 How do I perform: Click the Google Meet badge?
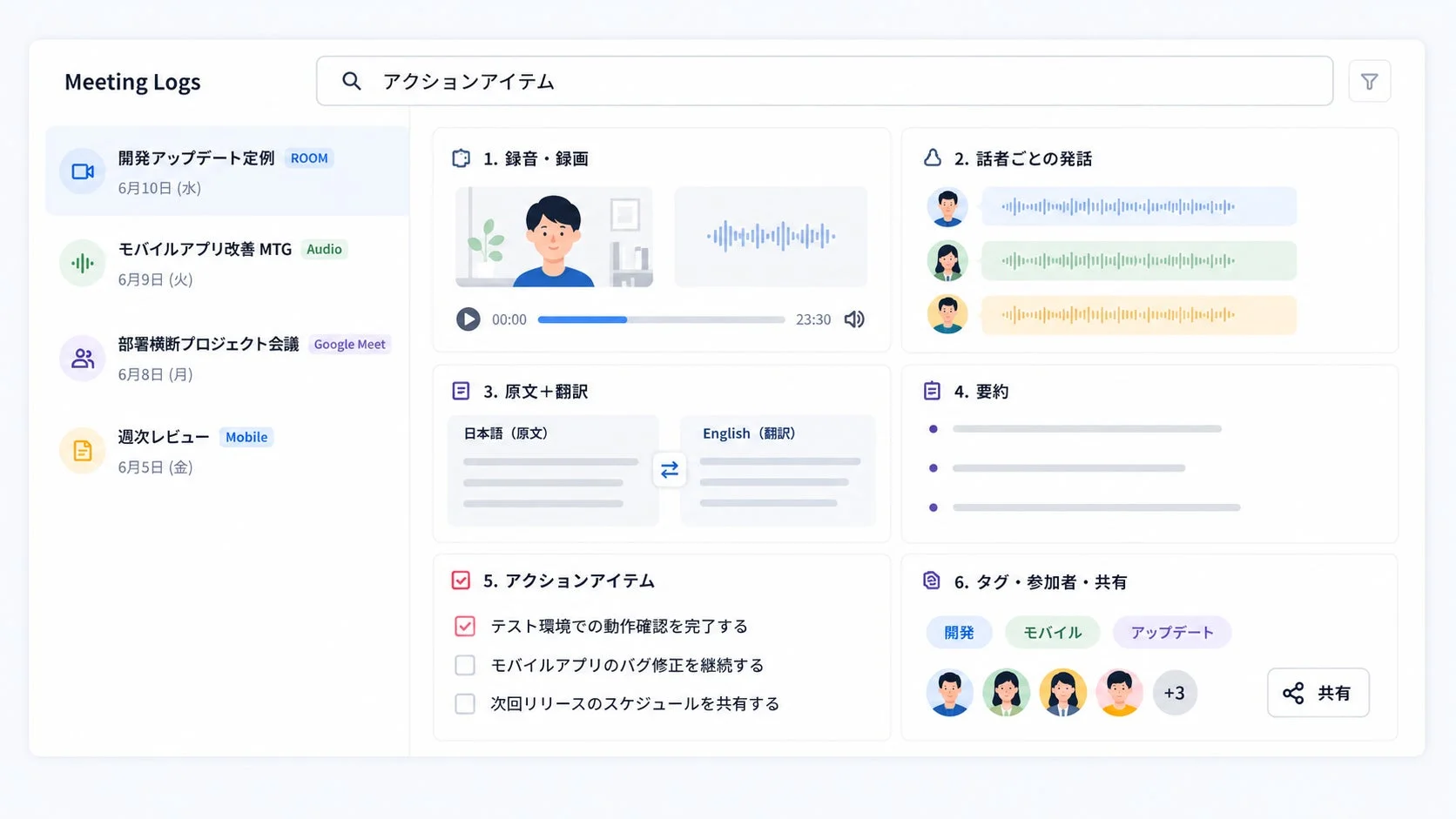[349, 345]
